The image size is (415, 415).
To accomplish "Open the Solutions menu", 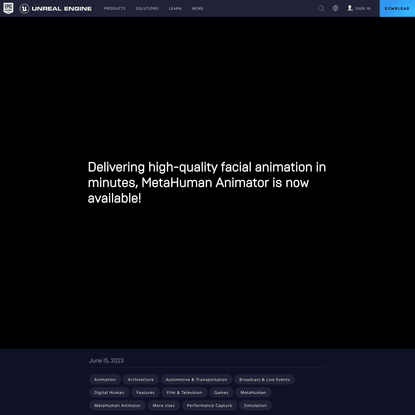I will pos(147,8).
